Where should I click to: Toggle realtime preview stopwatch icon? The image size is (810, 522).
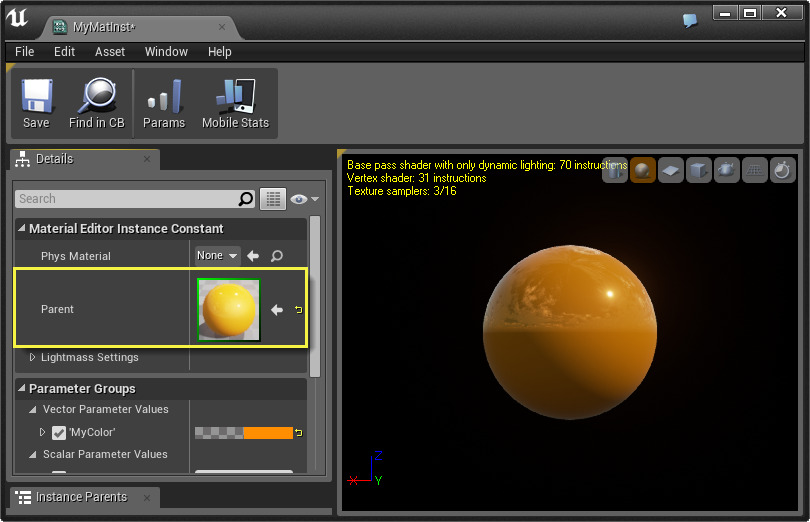point(782,171)
